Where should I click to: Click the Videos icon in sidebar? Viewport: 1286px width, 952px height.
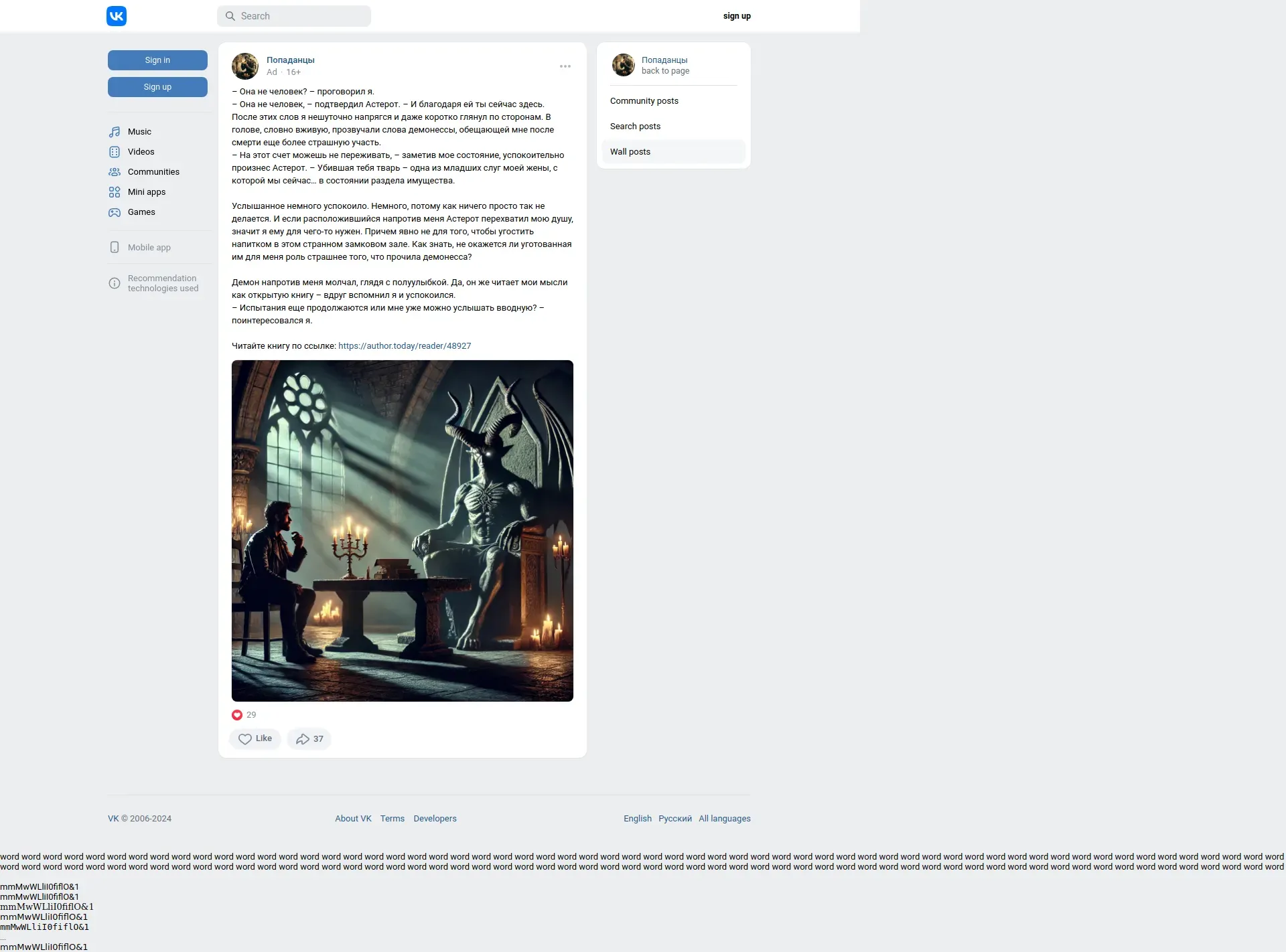[x=115, y=152]
